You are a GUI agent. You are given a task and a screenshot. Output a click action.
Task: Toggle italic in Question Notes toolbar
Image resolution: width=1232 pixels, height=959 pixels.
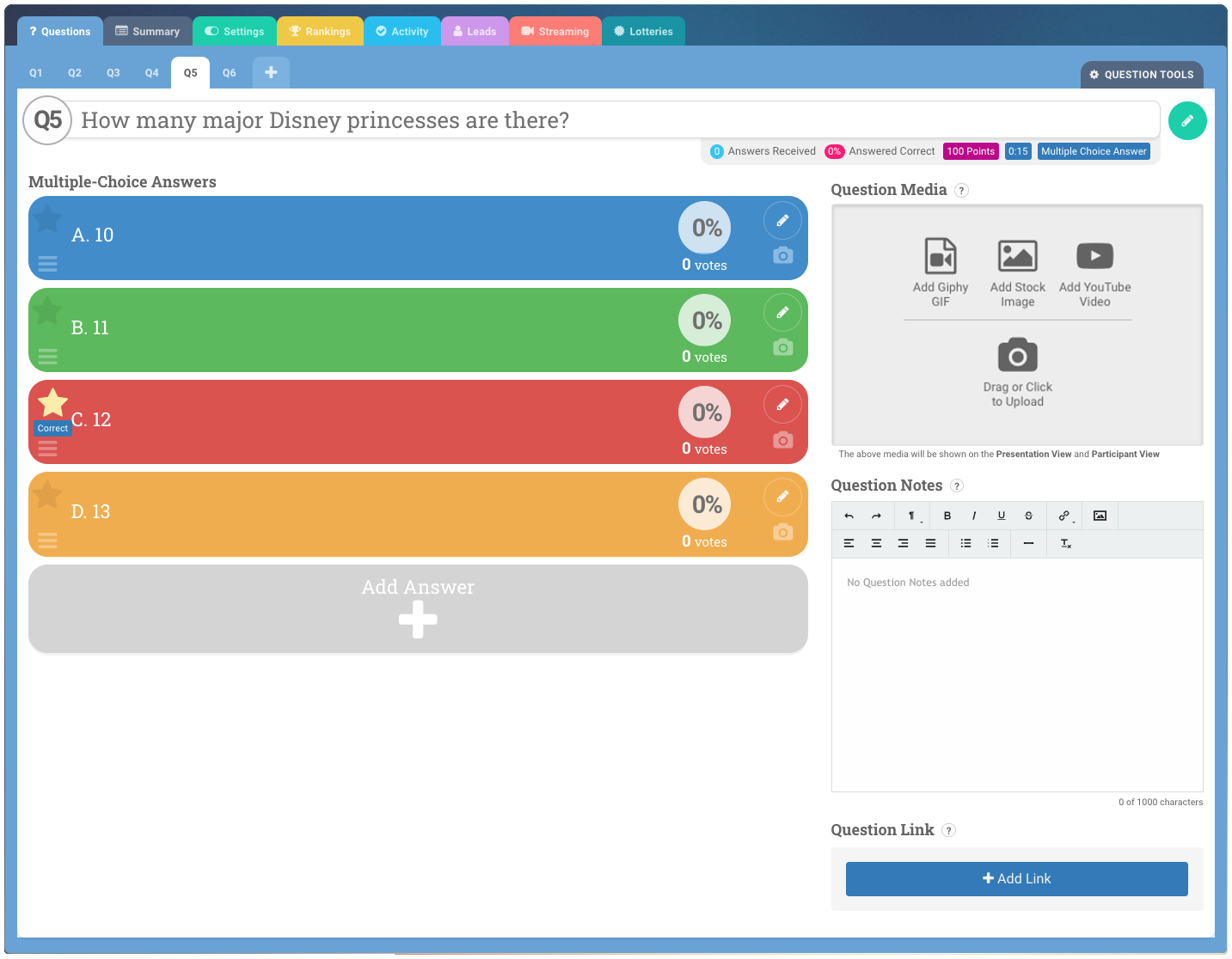click(974, 516)
